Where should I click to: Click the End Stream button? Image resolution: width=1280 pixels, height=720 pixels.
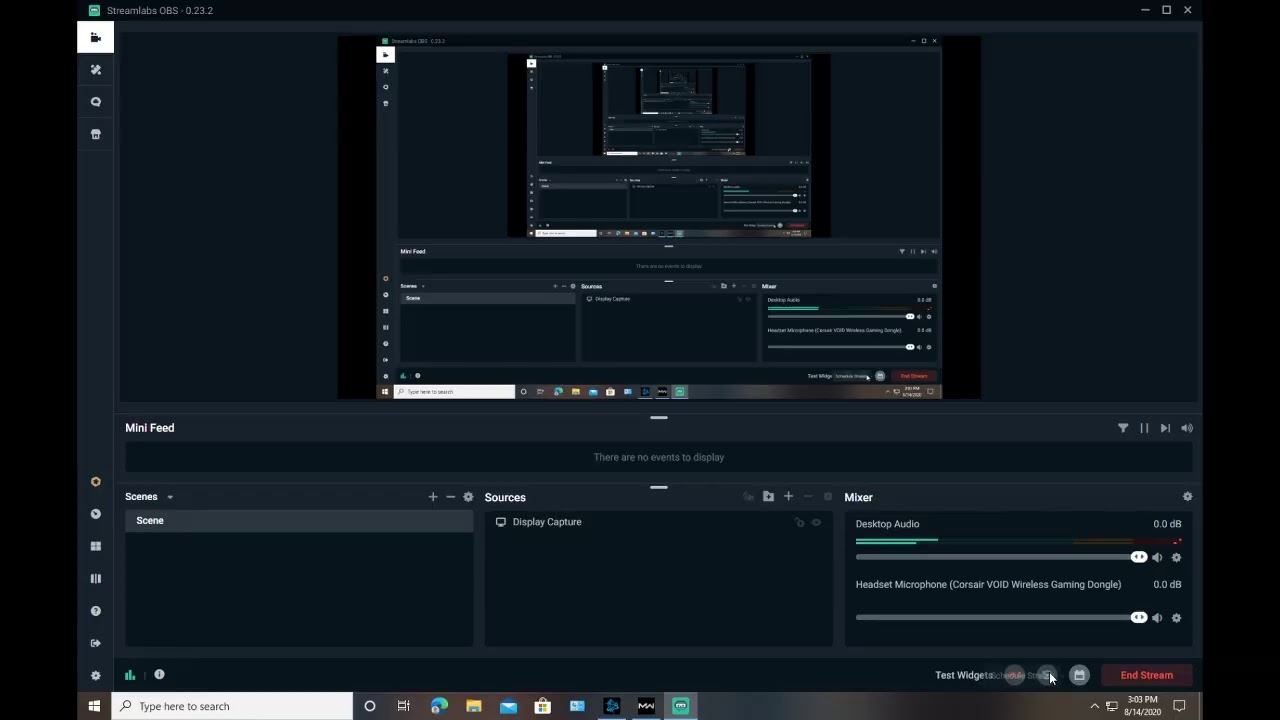pos(1147,675)
